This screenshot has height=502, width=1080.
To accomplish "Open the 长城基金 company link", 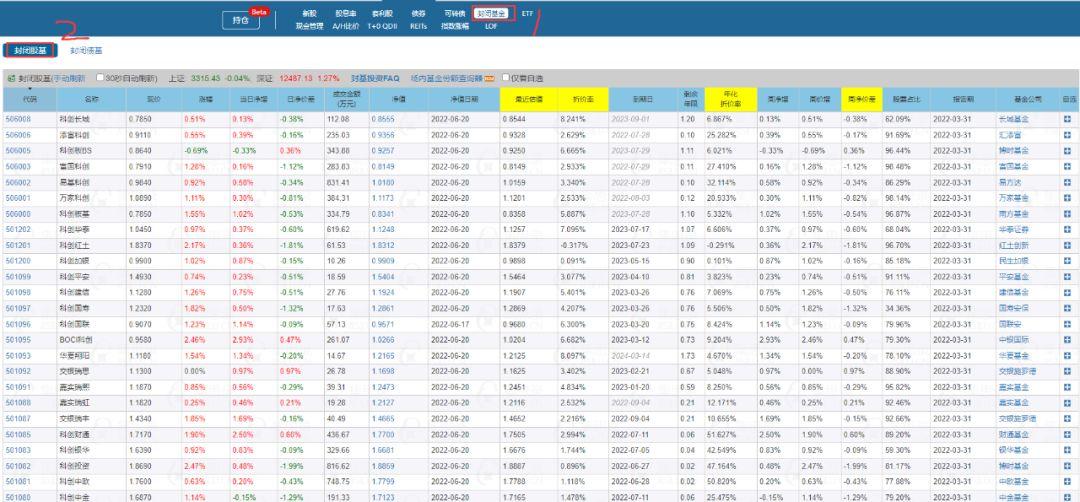I will pyautogui.click(x=1012, y=118).
